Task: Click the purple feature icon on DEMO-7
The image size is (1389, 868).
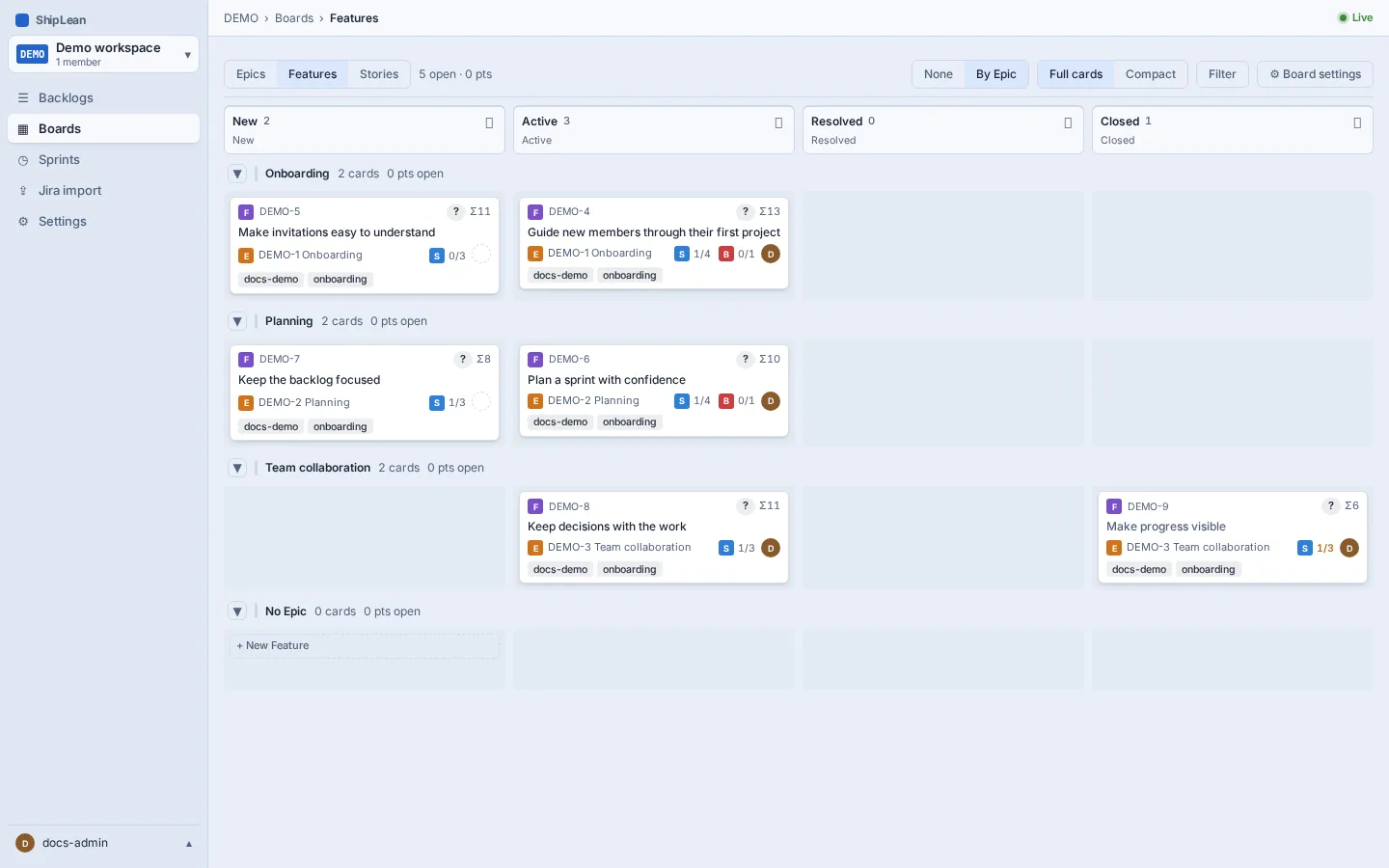Action: tap(246, 359)
